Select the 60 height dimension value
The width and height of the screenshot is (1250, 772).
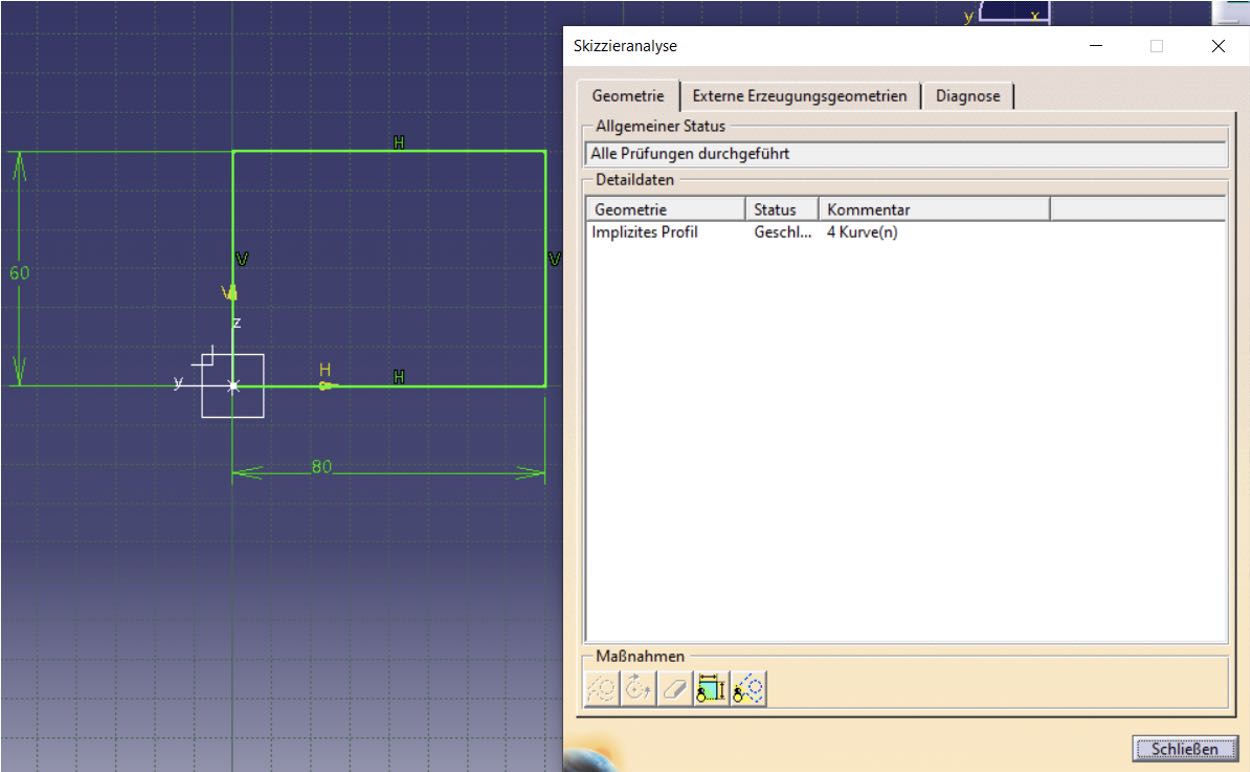(20, 273)
